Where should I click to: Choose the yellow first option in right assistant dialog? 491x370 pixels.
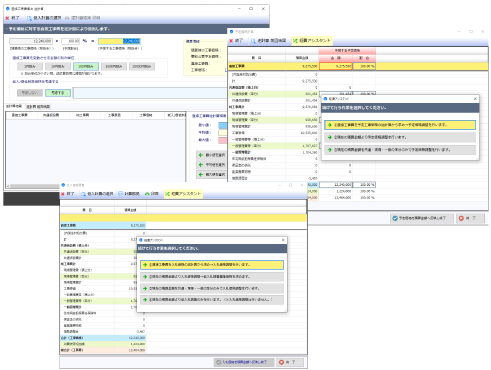coord(400,125)
